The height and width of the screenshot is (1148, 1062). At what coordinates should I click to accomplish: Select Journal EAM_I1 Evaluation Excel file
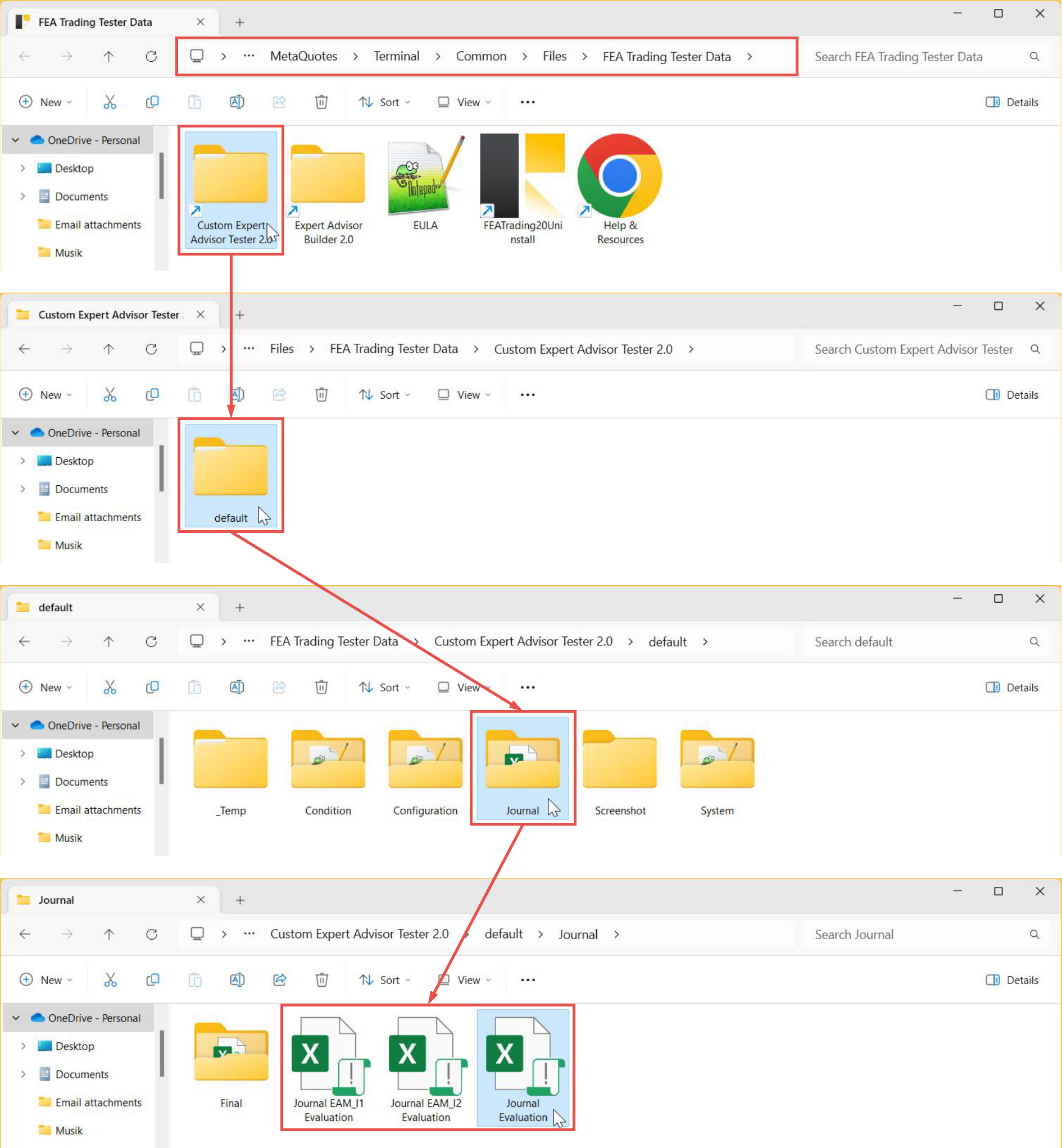328,1069
